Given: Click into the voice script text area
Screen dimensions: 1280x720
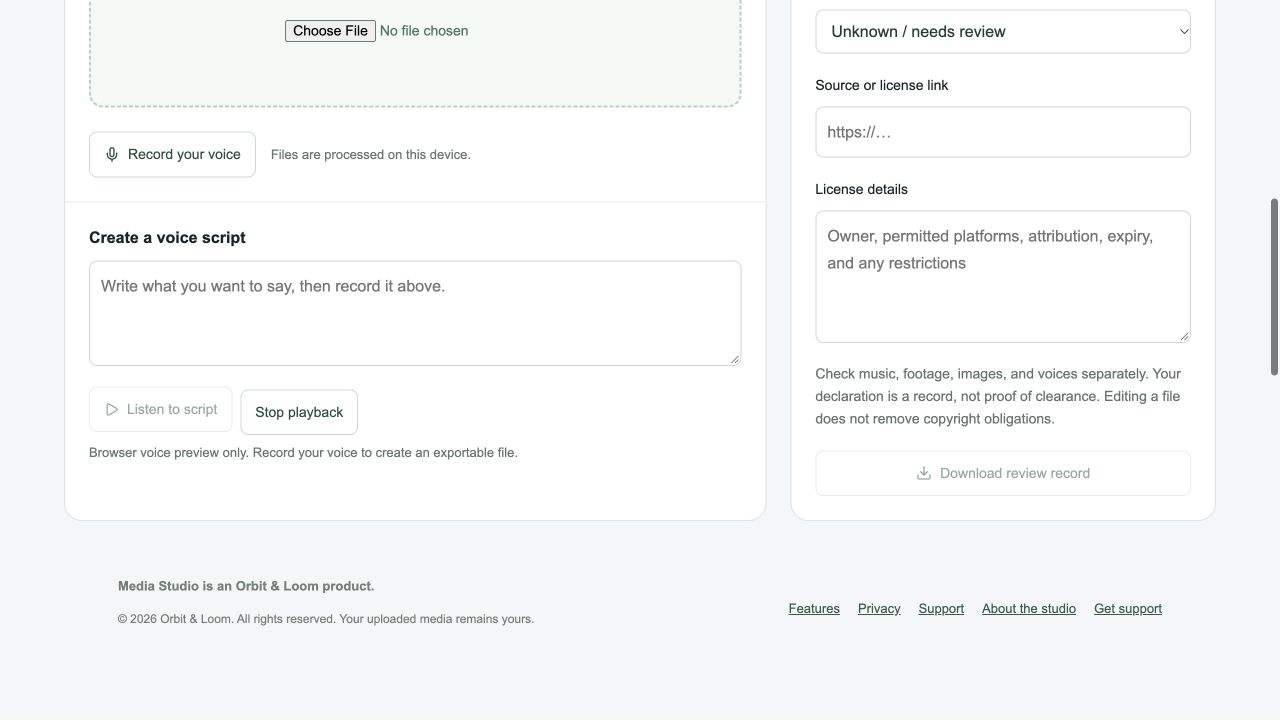Looking at the screenshot, I should point(415,314).
